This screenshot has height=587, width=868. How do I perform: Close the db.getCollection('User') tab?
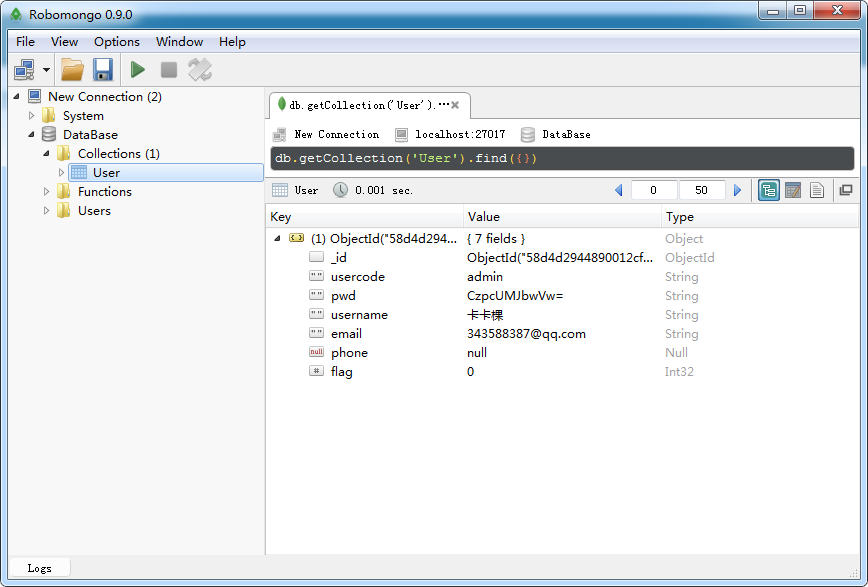[x=455, y=105]
